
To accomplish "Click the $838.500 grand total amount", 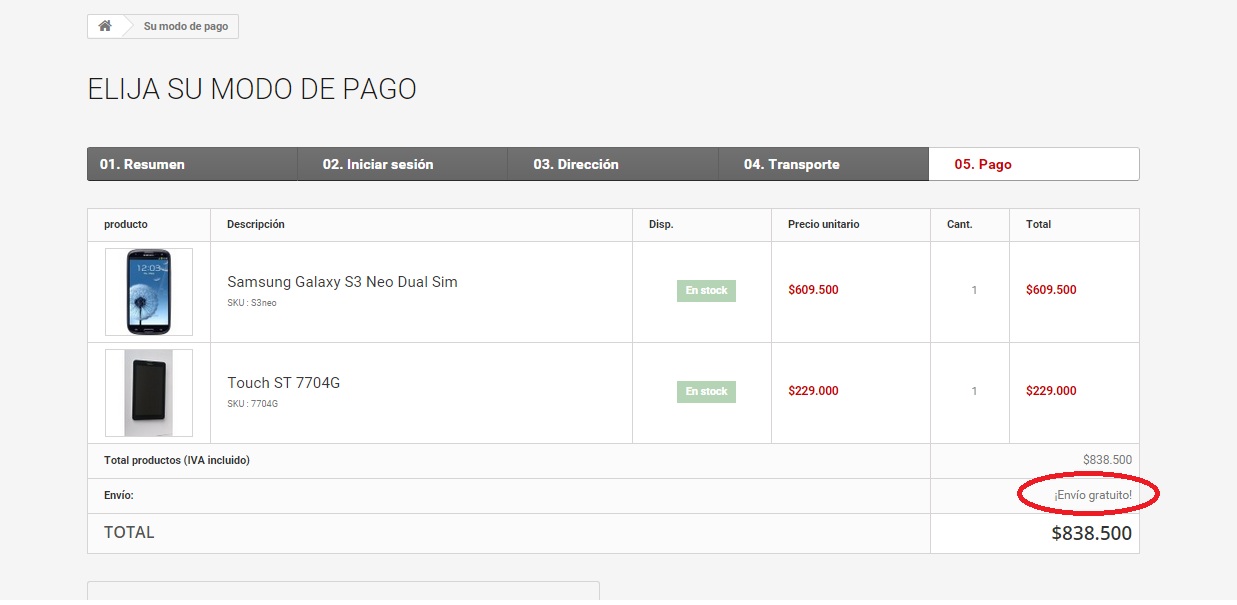I will pyautogui.click(x=1091, y=533).
